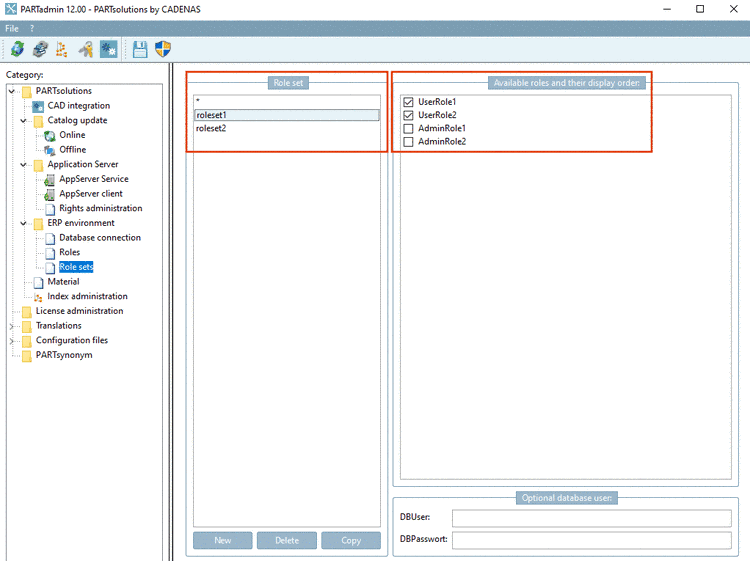Image resolution: width=750 pixels, height=561 pixels.
Task: Click the DBUser input field
Action: pyautogui.click(x=592, y=517)
